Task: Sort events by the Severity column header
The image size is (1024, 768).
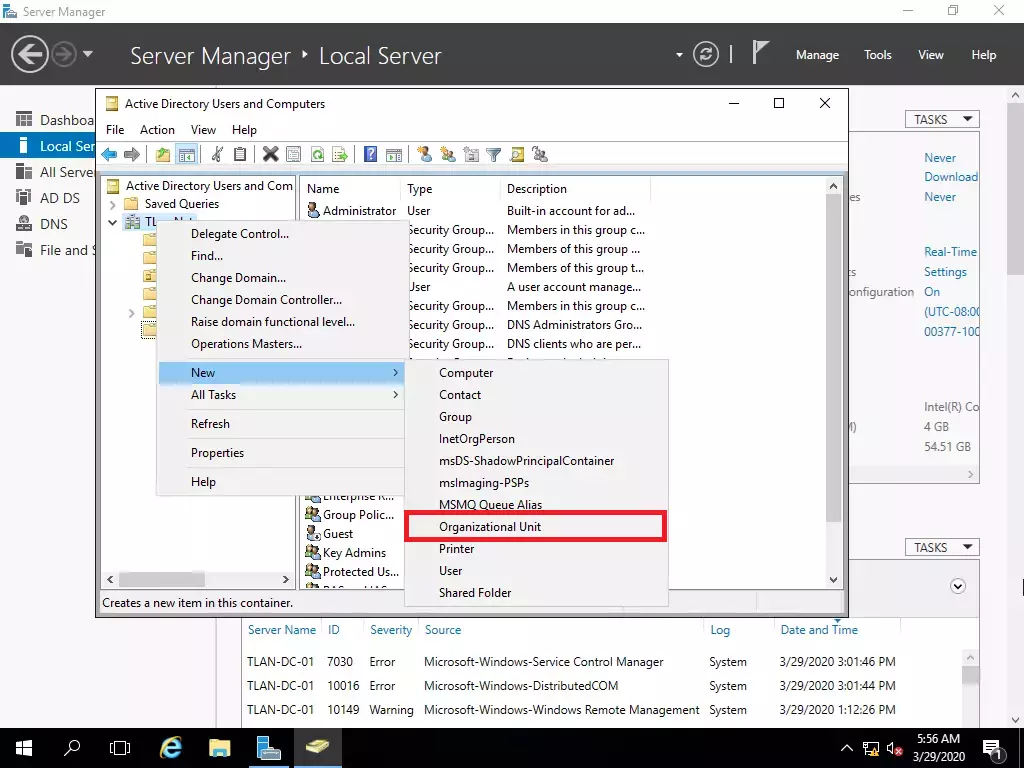Action: pos(391,630)
